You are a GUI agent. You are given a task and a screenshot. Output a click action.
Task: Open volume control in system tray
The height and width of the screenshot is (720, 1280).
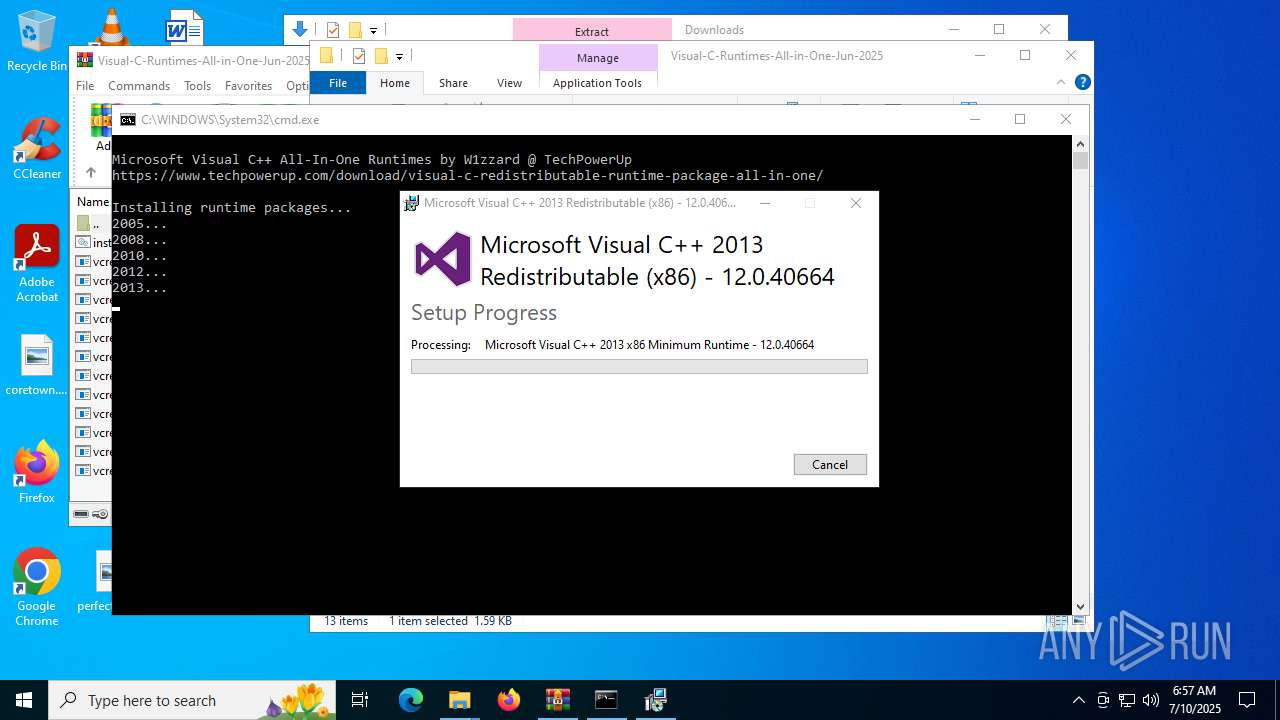1151,700
